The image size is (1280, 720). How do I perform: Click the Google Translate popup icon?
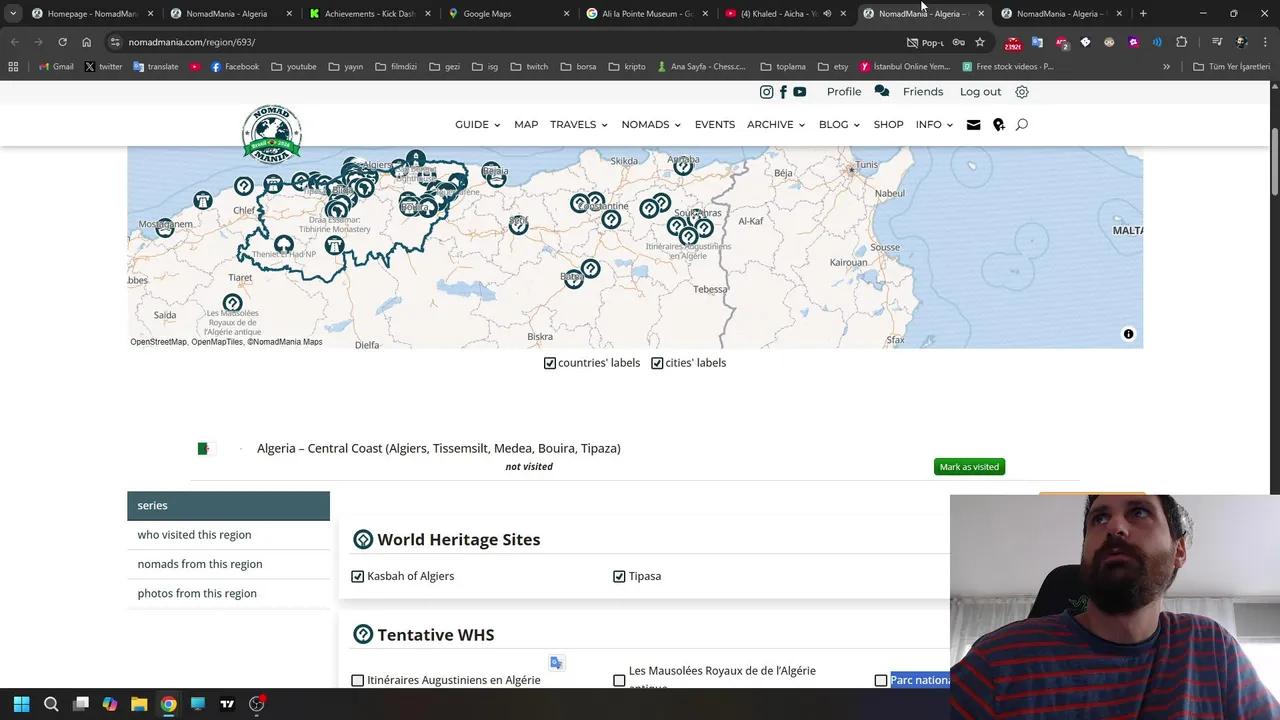pos(556,662)
